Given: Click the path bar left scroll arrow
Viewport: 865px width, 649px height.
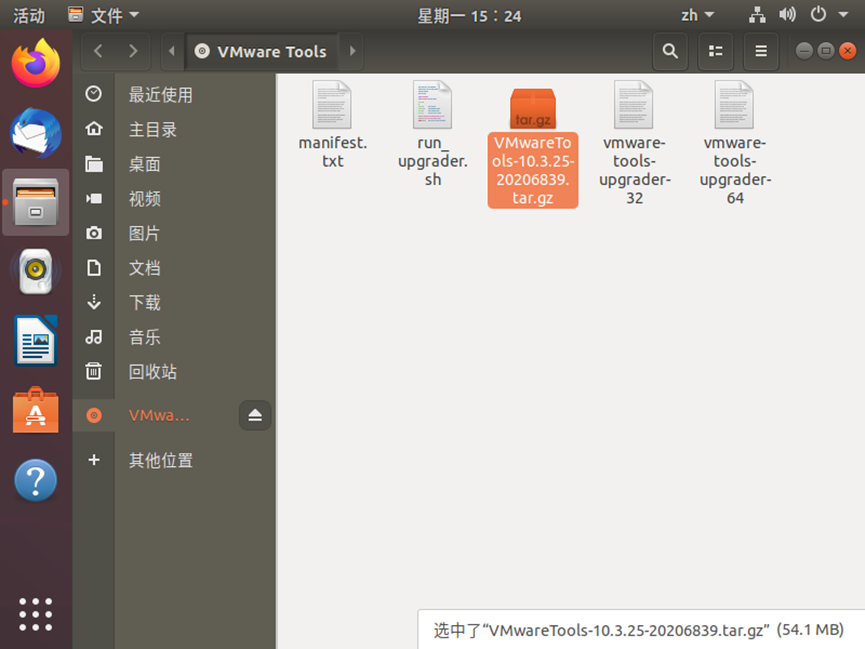Looking at the screenshot, I should [x=172, y=51].
